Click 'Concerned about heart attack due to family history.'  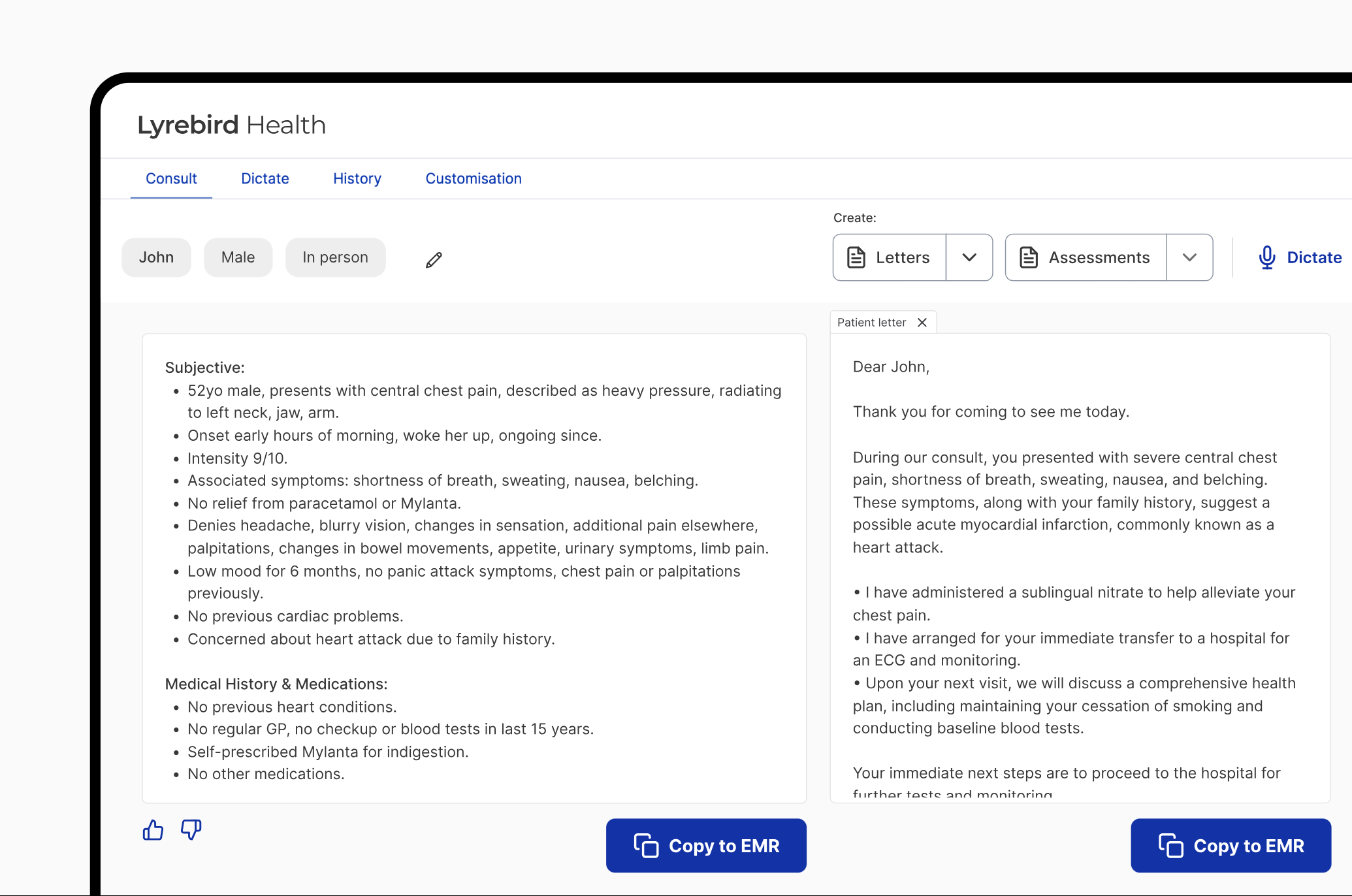point(371,639)
